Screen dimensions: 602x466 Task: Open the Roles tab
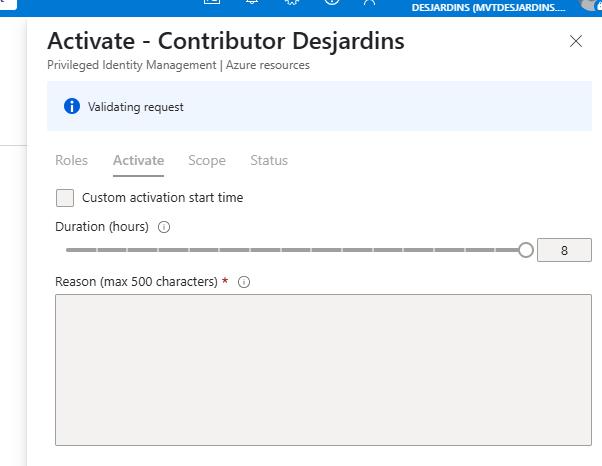tap(71, 160)
